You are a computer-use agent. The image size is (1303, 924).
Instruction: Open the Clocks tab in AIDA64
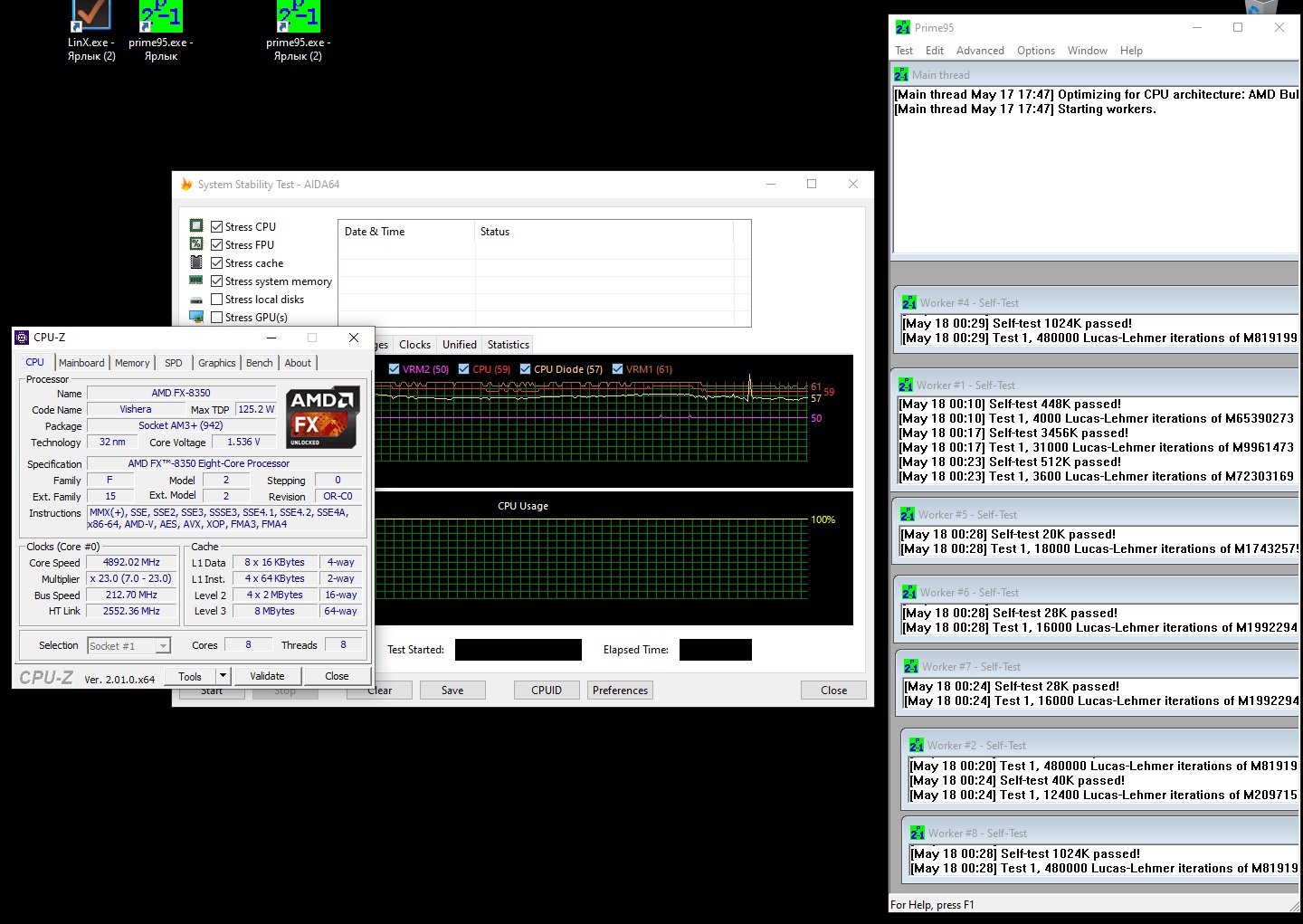pos(414,345)
